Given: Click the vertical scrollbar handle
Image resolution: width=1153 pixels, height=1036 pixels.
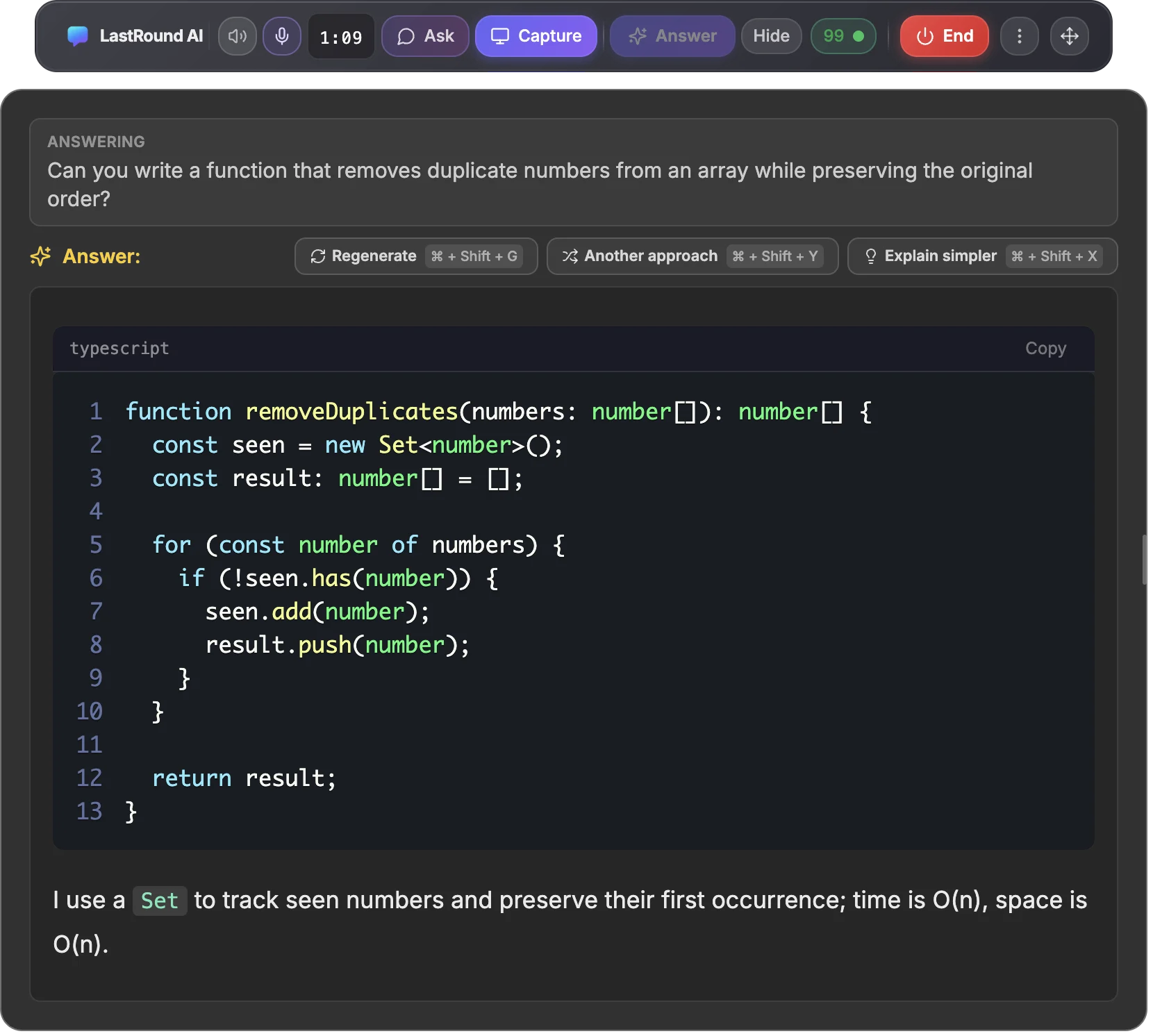Looking at the screenshot, I should coord(1145,560).
